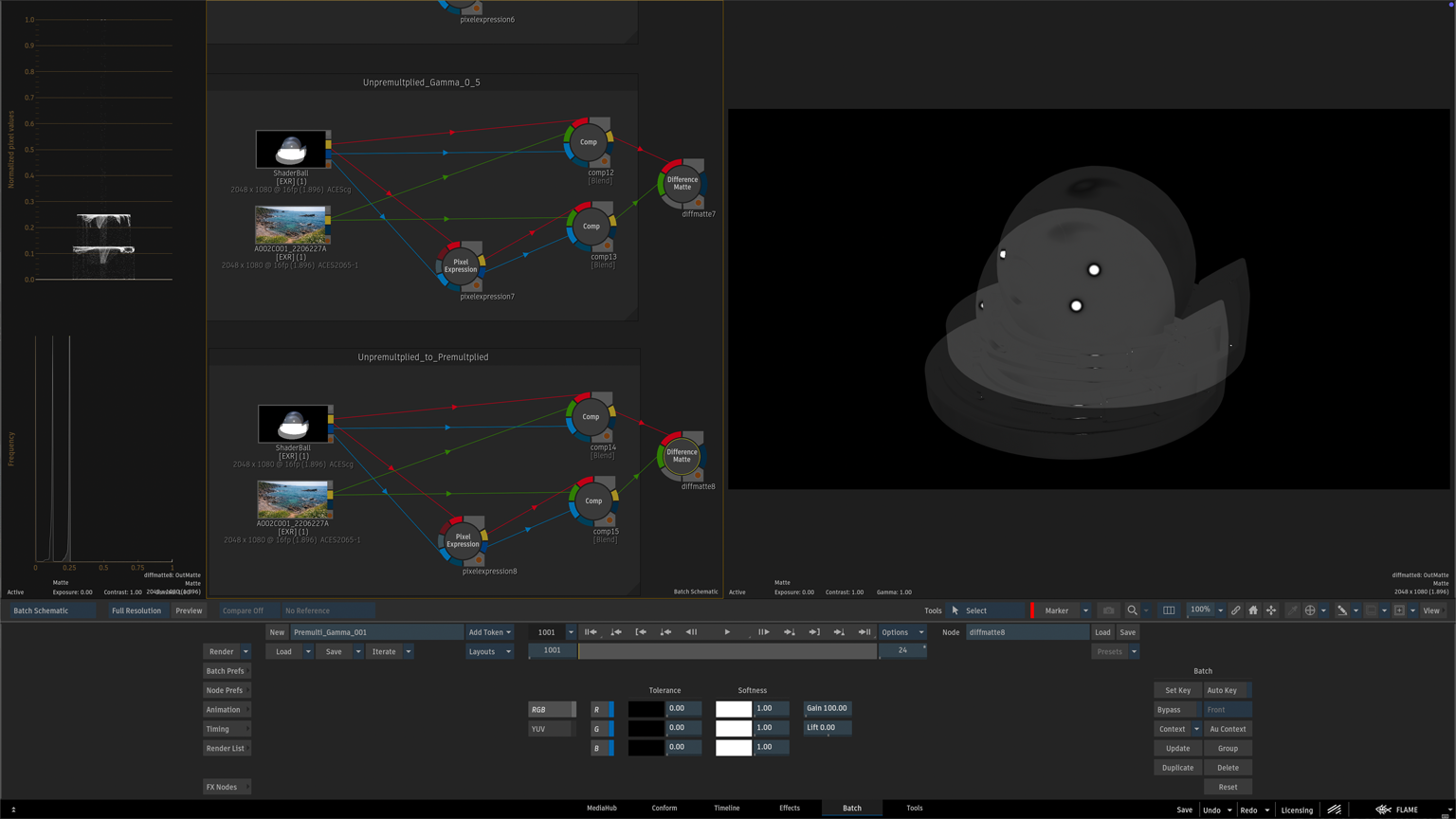Select the eyedropper colour picker icon

point(1292,610)
